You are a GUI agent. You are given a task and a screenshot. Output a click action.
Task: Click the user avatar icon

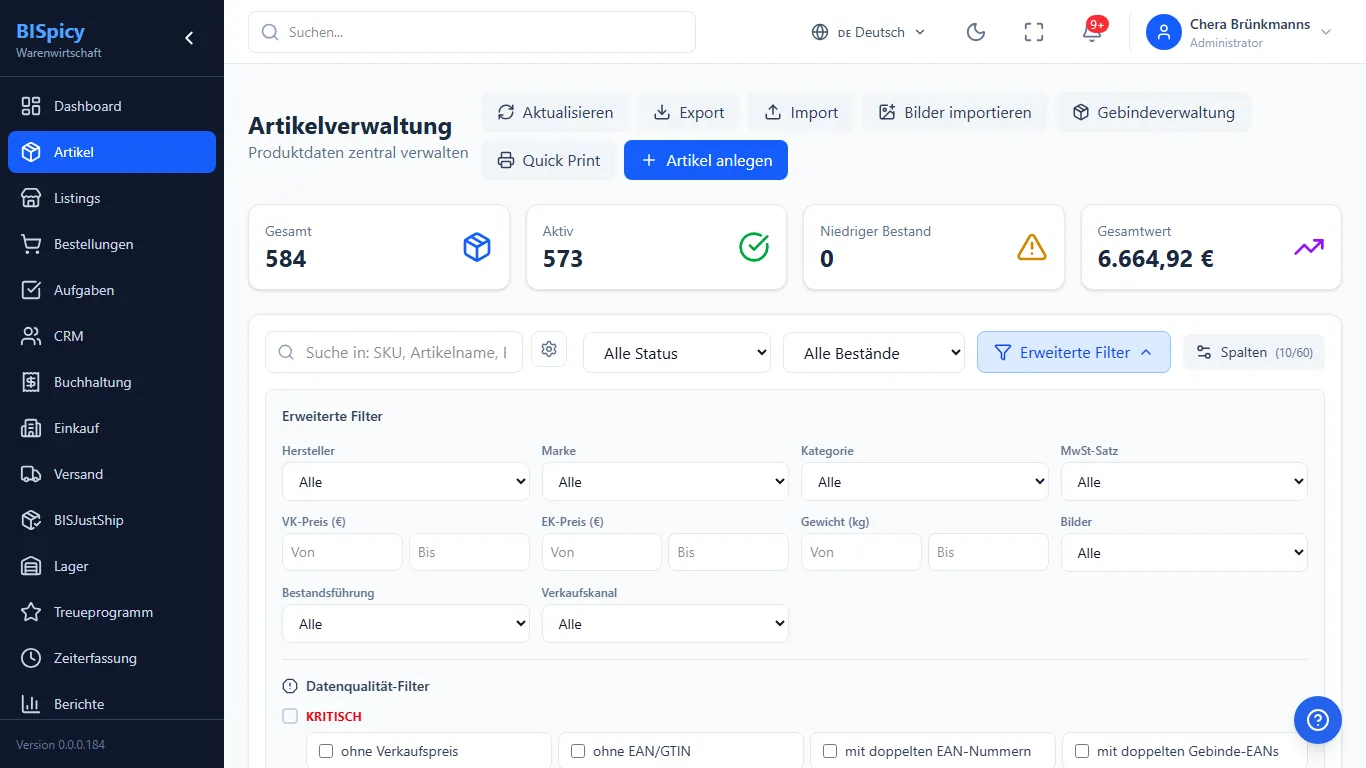(x=1164, y=32)
